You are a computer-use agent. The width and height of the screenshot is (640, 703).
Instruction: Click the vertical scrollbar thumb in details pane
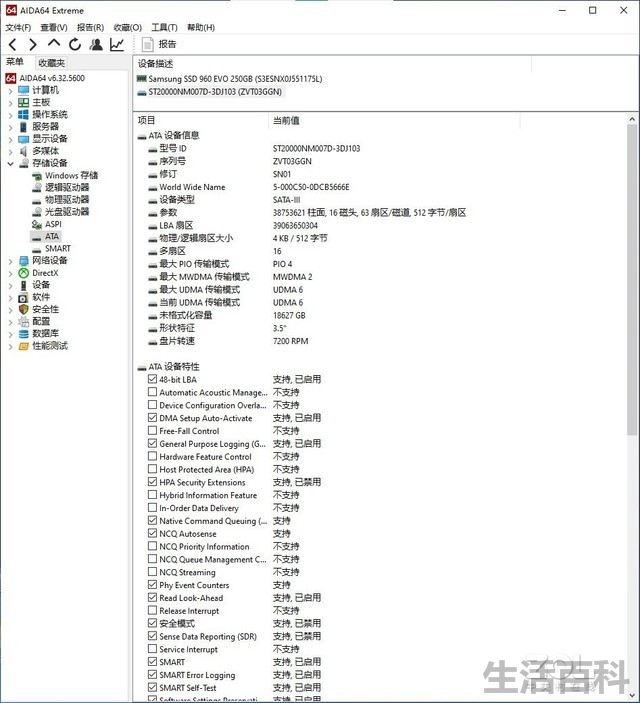coord(632,280)
